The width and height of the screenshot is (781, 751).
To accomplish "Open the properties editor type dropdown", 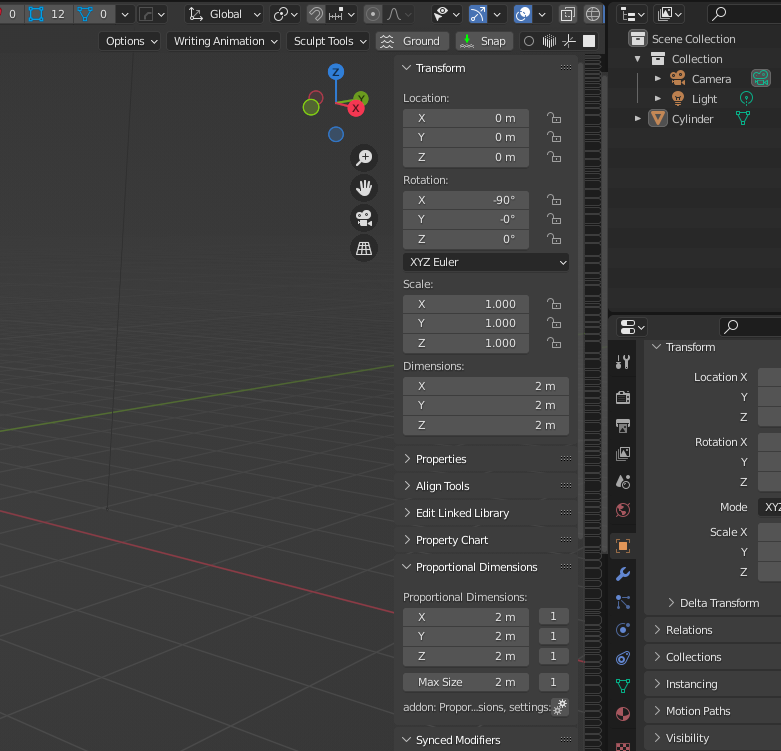I will 632,328.
